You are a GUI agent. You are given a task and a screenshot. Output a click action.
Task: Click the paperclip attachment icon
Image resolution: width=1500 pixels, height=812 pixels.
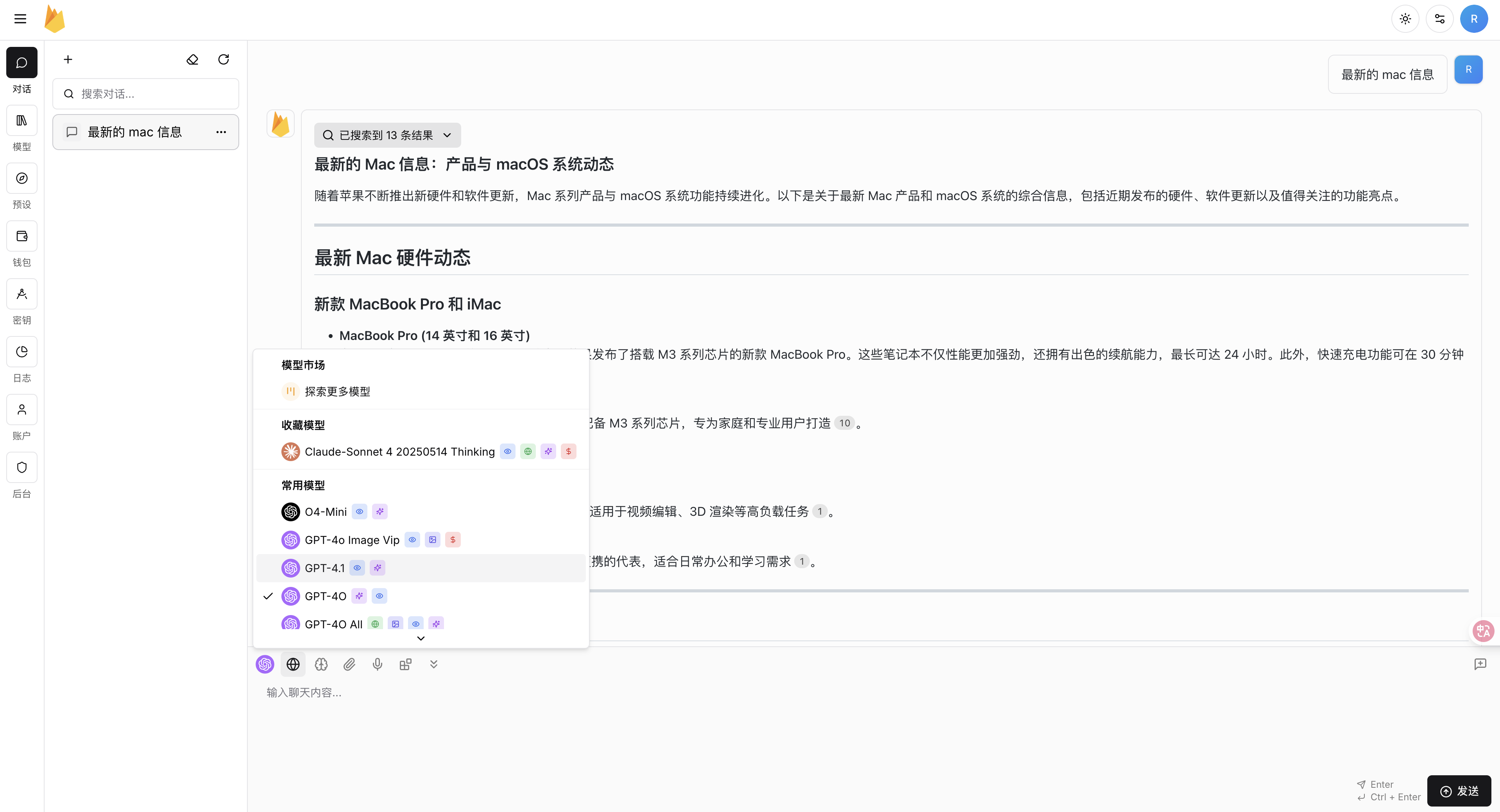(x=349, y=664)
